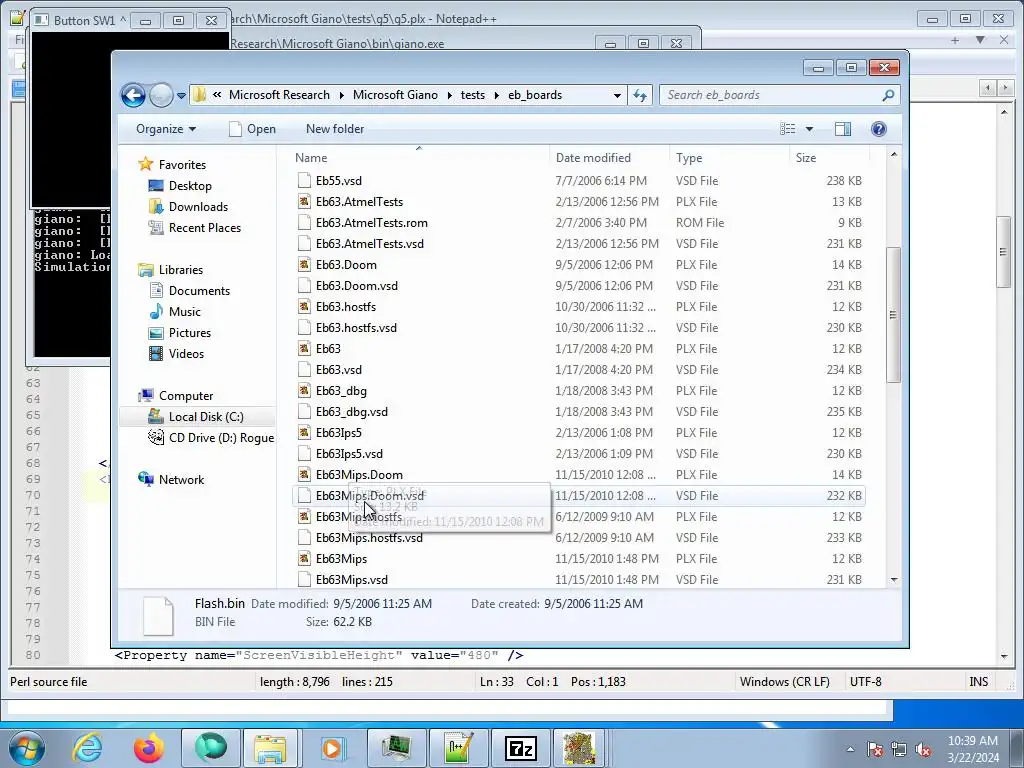
Task: Click the search magnifier icon
Action: pos(888,95)
